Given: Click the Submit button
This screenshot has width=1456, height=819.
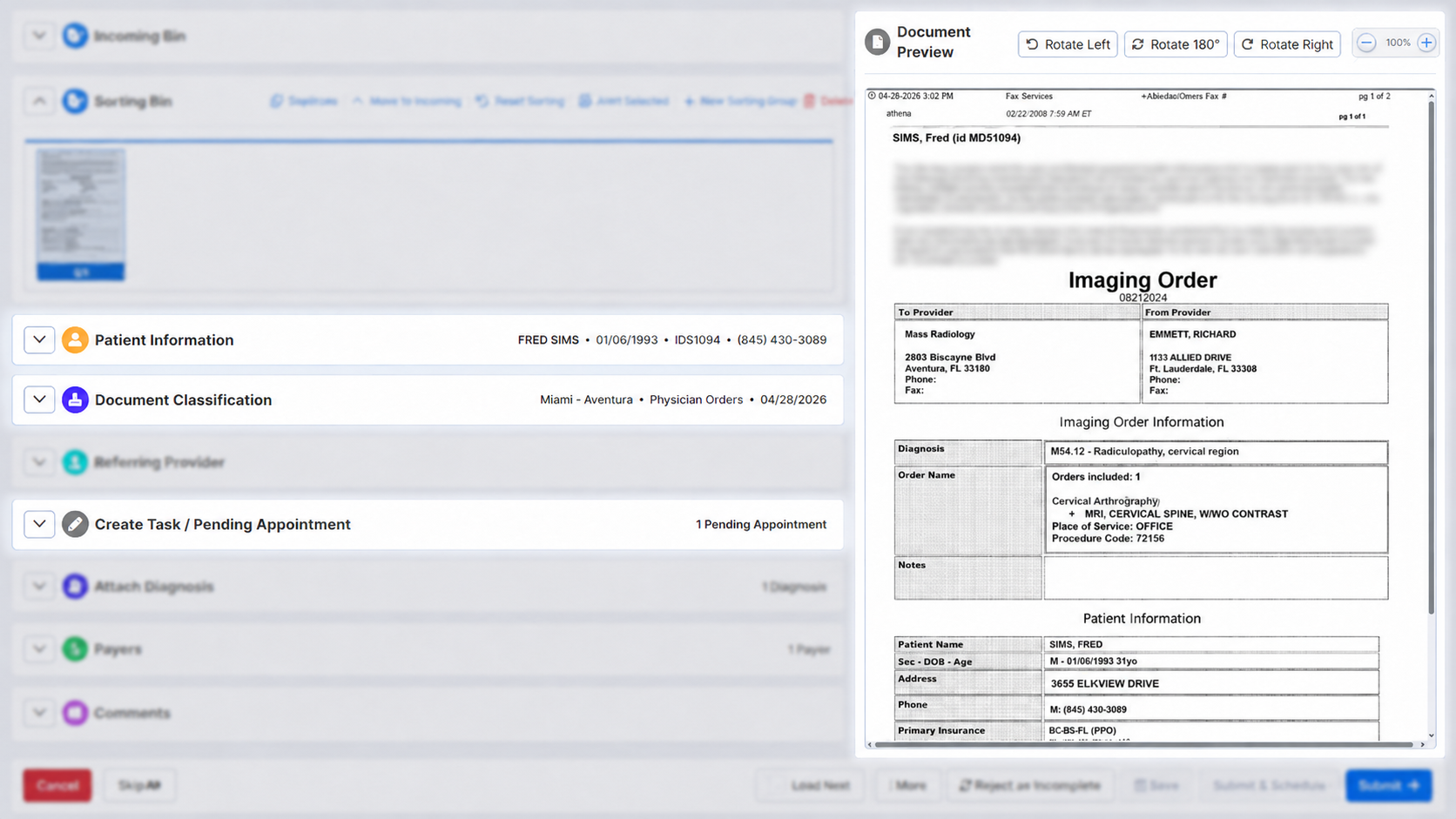Looking at the screenshot, I should (x=1389, y=785).
